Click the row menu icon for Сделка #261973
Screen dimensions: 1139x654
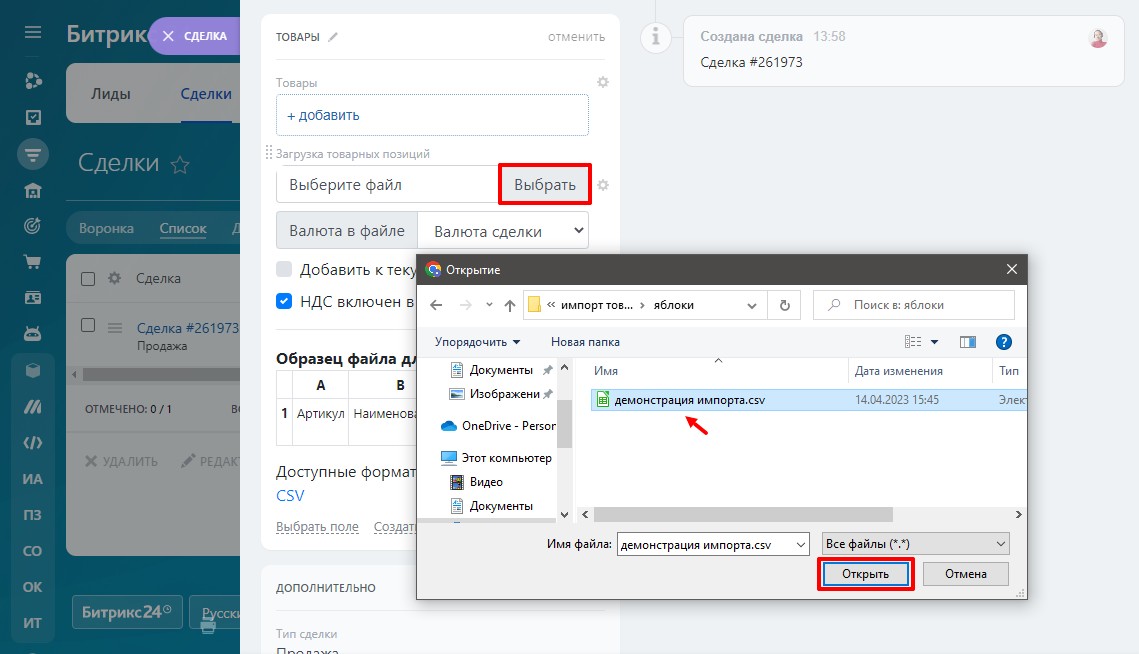pos(115,328)
